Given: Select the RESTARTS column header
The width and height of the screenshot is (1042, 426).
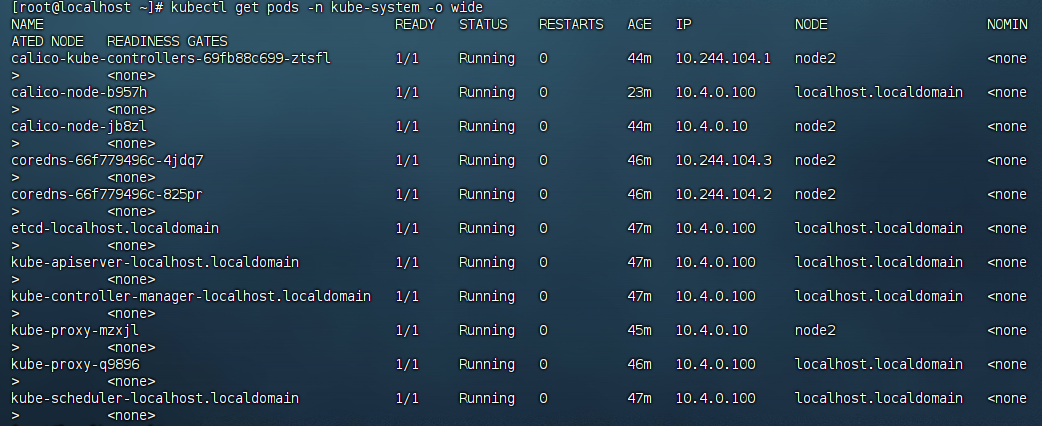Looking at the screenshot, I should coord(571,25).
